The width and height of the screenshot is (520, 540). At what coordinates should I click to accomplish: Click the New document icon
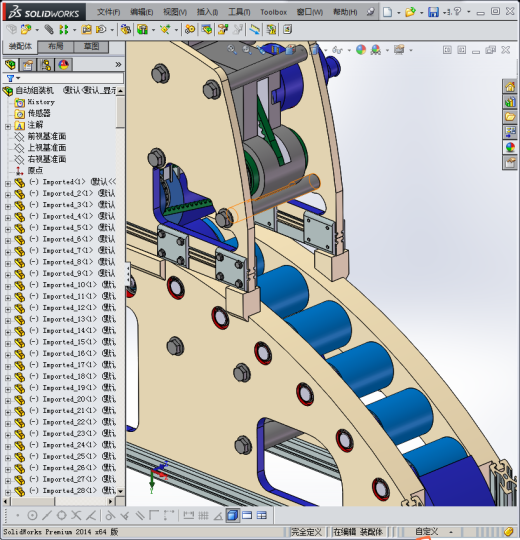tap(387, 12)
